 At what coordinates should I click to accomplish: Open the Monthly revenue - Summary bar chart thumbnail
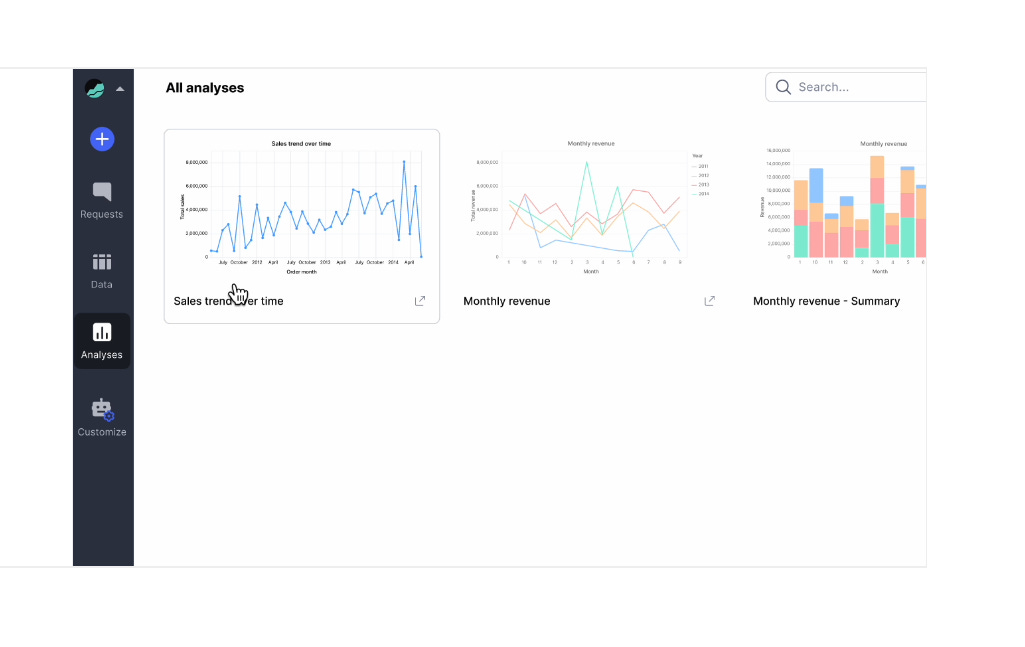pos(841,208)
